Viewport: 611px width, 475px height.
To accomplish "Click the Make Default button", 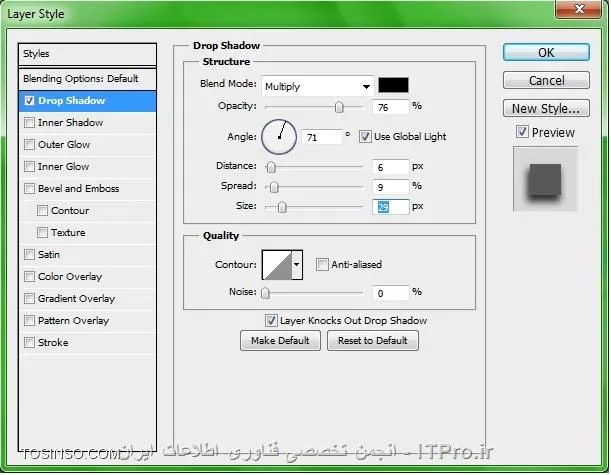I will coord(280,341).
